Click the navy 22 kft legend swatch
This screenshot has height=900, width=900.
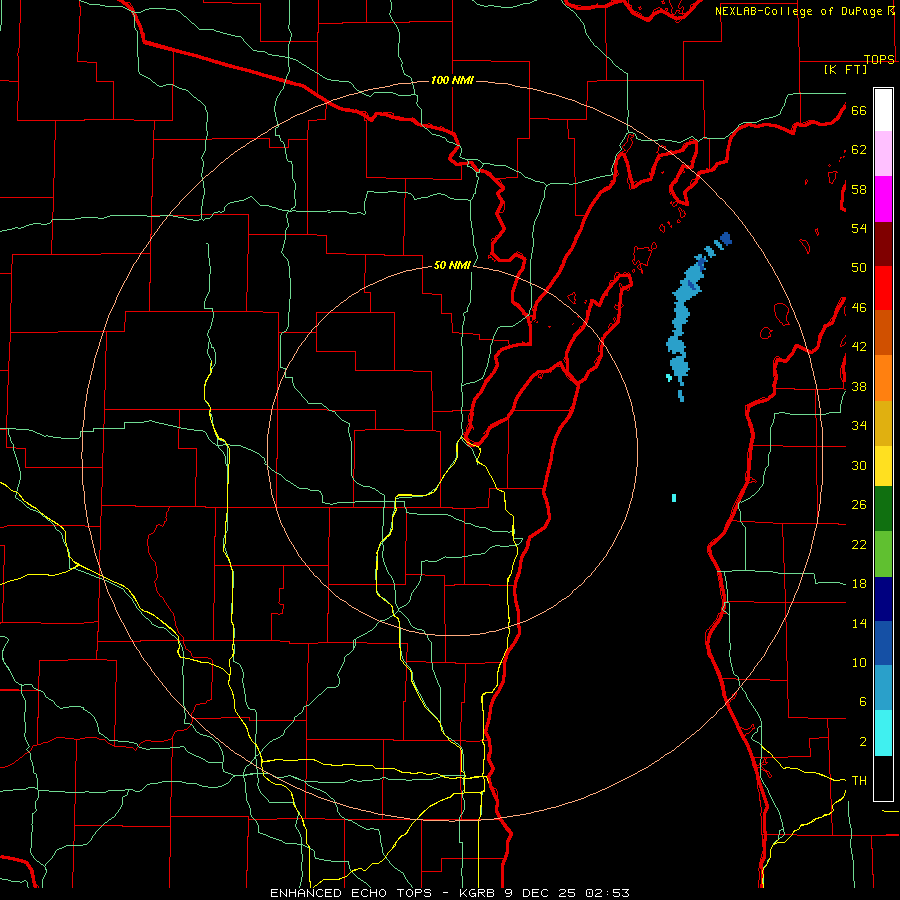coord(883,599)
